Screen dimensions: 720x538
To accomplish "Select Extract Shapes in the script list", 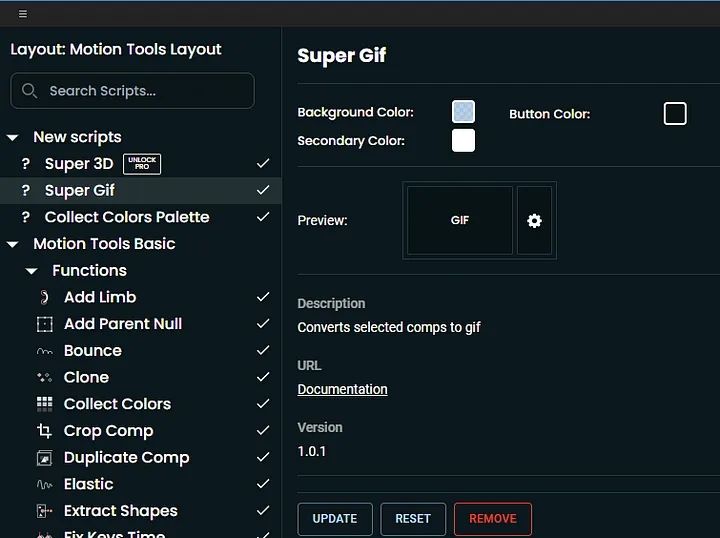I will tap(120, 511).
